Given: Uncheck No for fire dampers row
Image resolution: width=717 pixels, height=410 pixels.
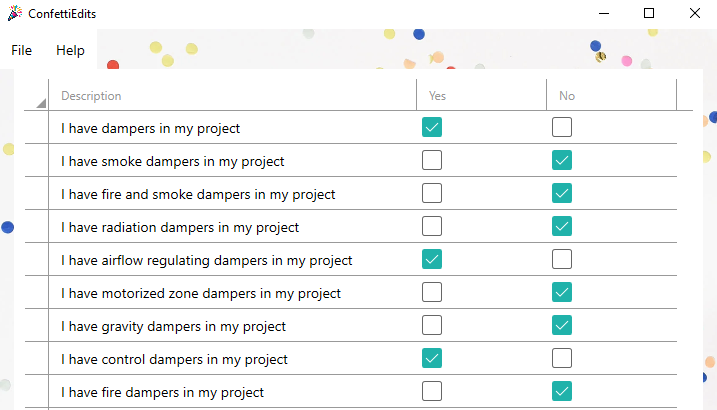Looking at the screenshot, I should click(x=562, y=392).
